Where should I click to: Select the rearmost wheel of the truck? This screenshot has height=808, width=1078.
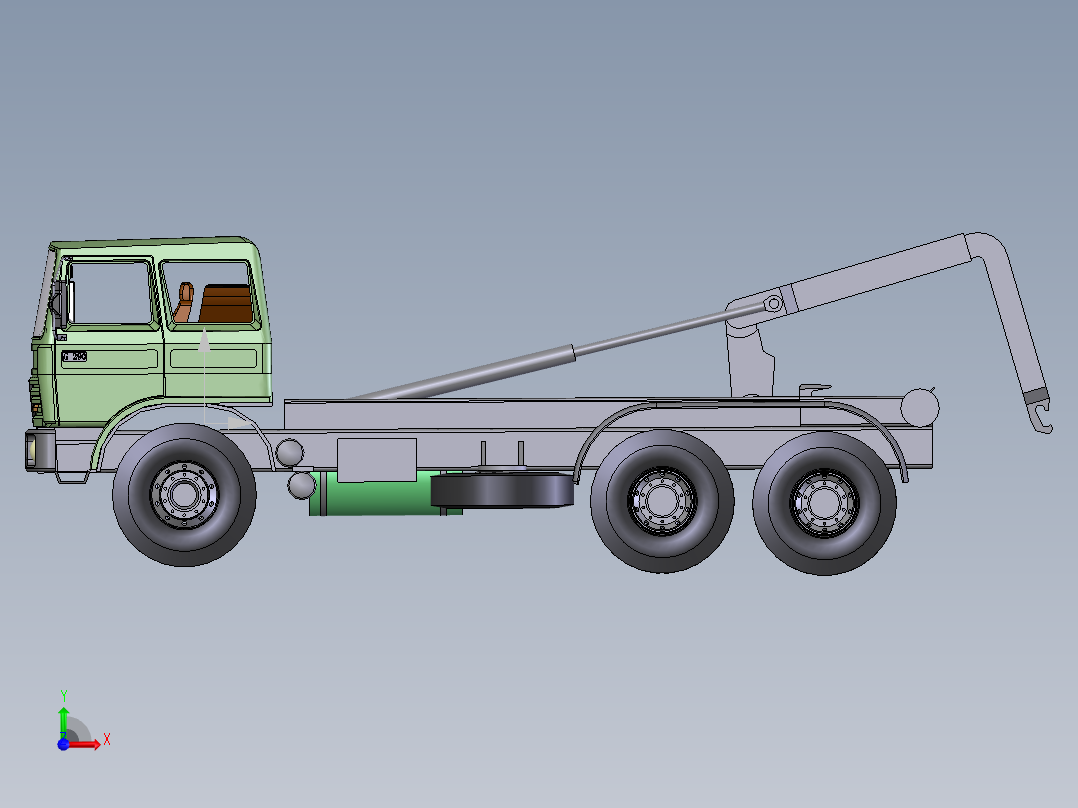[x=824, y=503]
